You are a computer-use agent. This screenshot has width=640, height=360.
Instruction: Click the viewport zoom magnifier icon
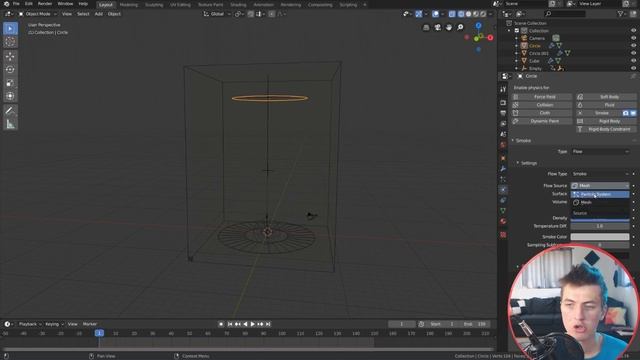click(x=460, y=27)
